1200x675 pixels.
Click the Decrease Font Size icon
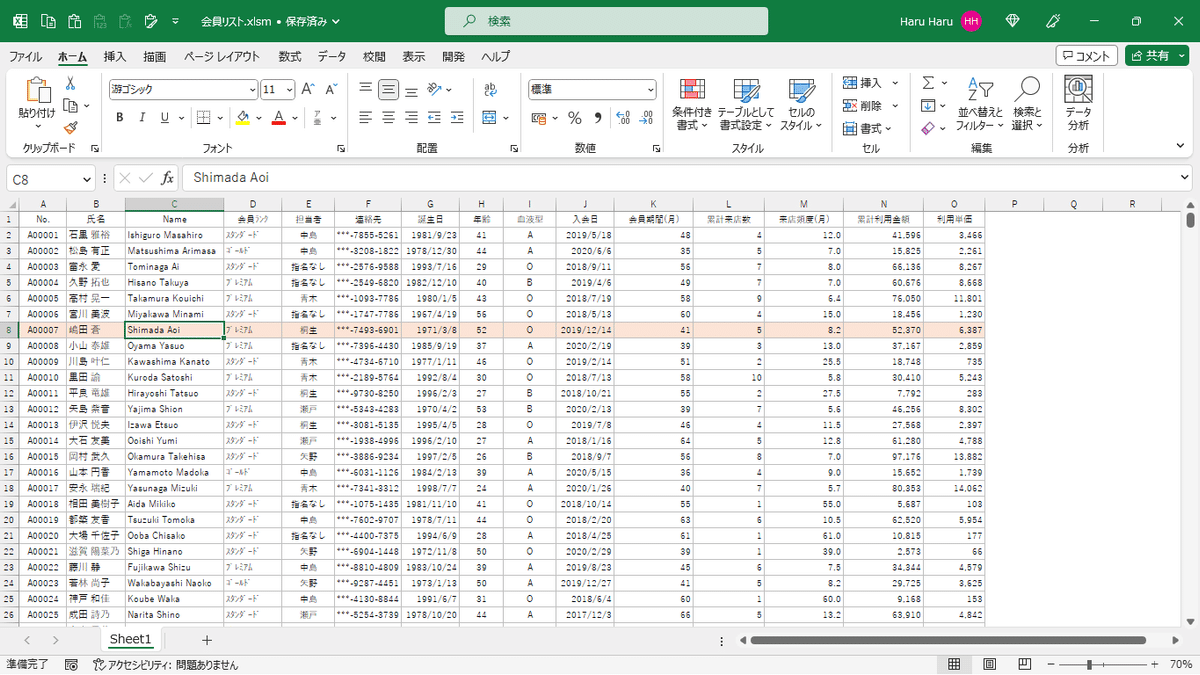click(329, 89)
